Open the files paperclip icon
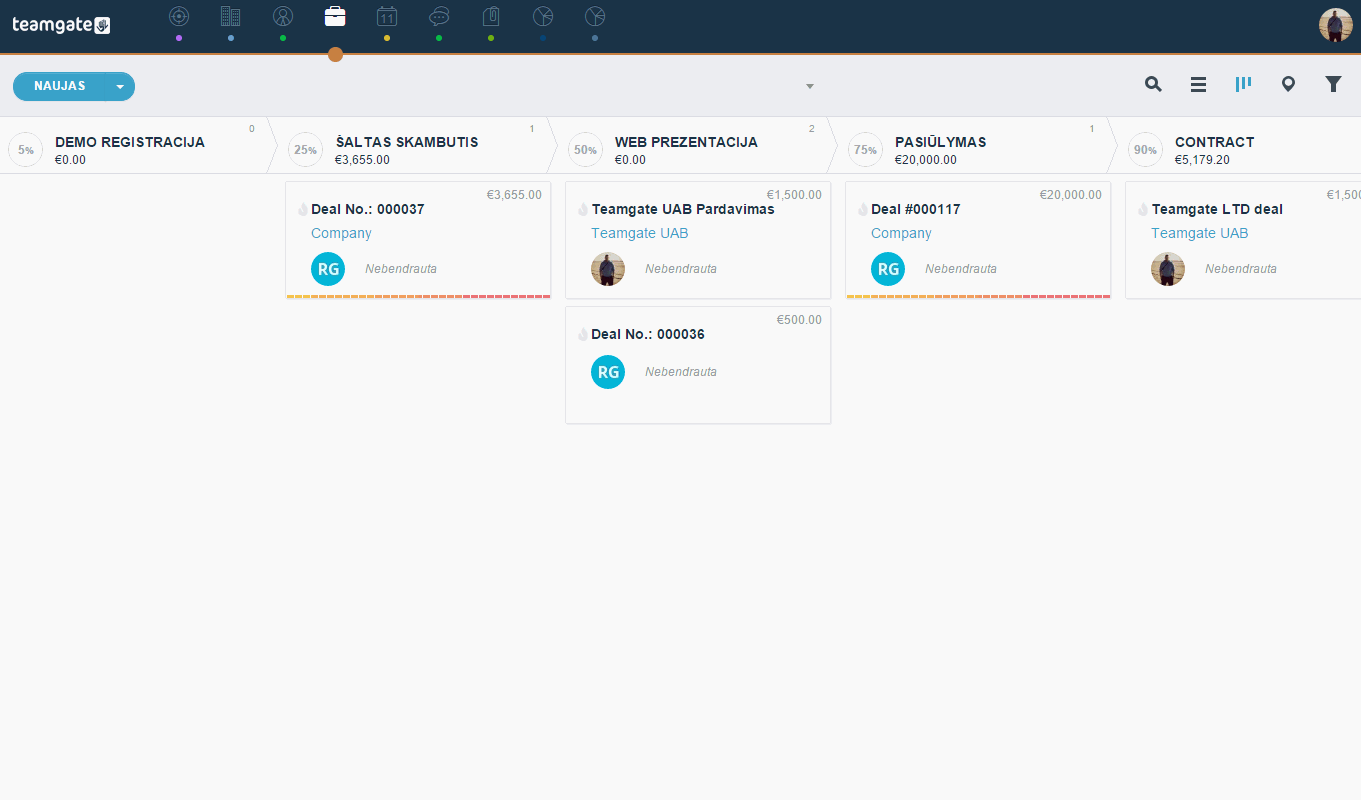This screenshot has height=800, width=1361. tap(491, 16)
